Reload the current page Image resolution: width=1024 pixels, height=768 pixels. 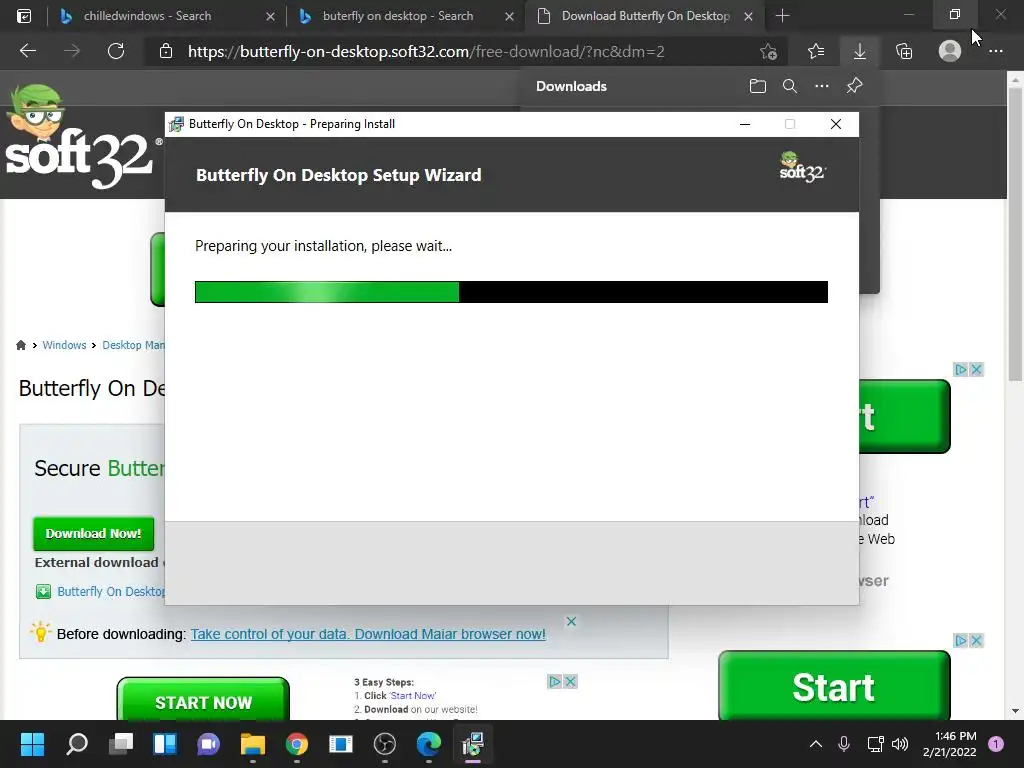[x=116, y=51]
